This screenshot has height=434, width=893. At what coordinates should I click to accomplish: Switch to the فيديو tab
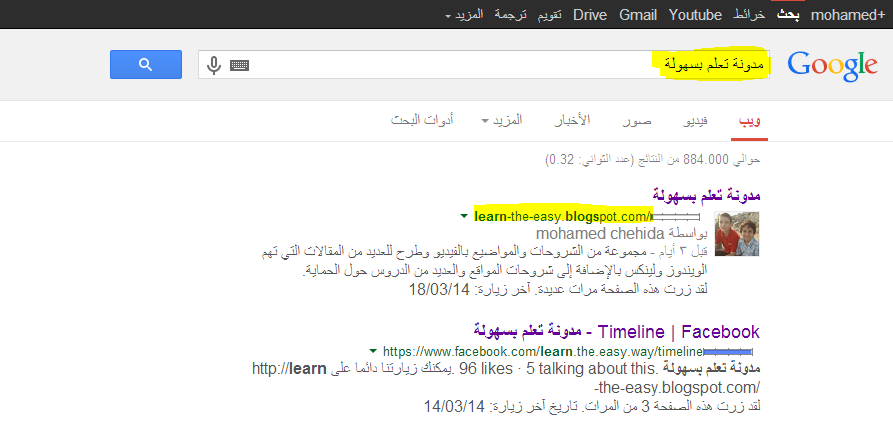click(x=695, y=121)
